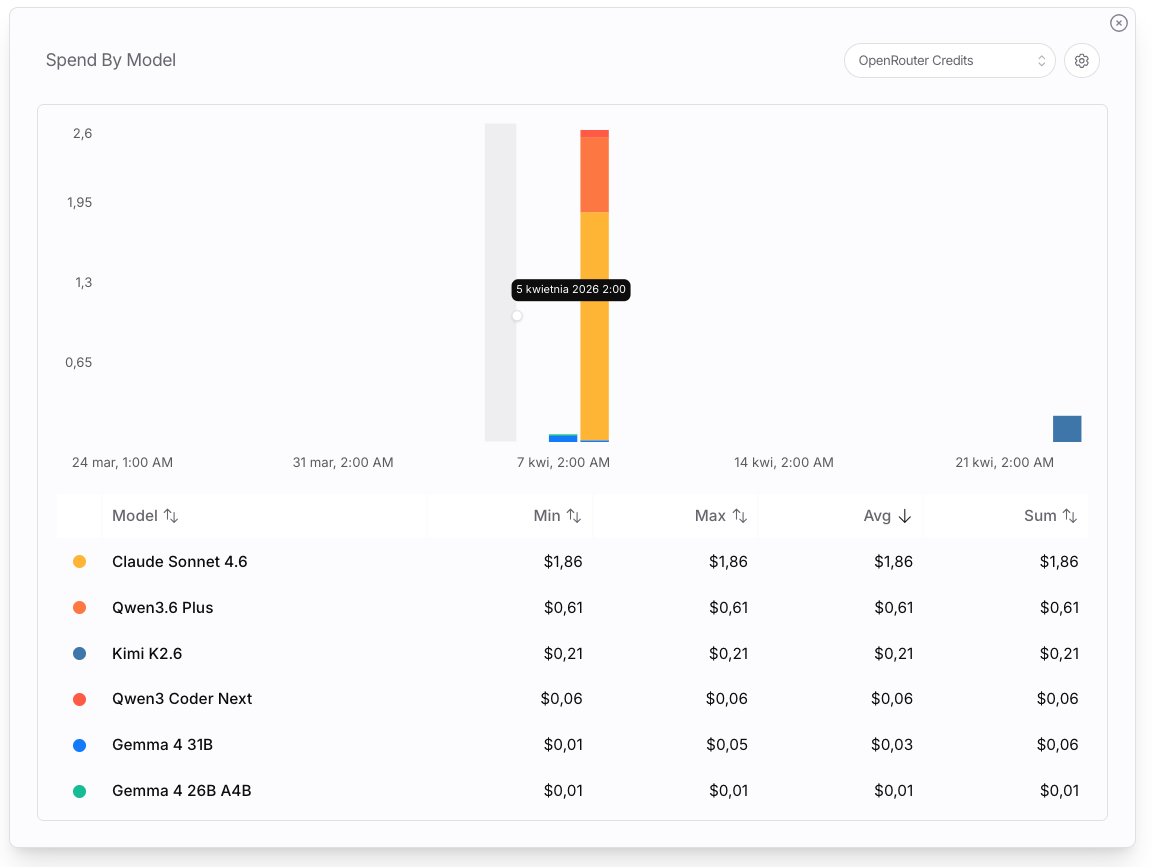
Task: Click the small blue Gemma 4 31B bar
Action: 563,438
